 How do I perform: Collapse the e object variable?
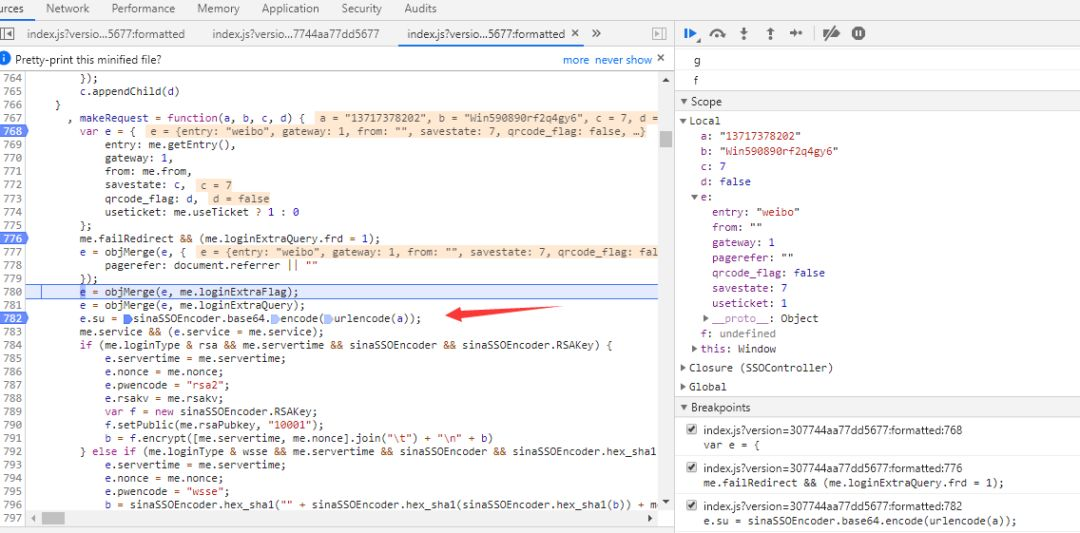click(x=694, y=197)
